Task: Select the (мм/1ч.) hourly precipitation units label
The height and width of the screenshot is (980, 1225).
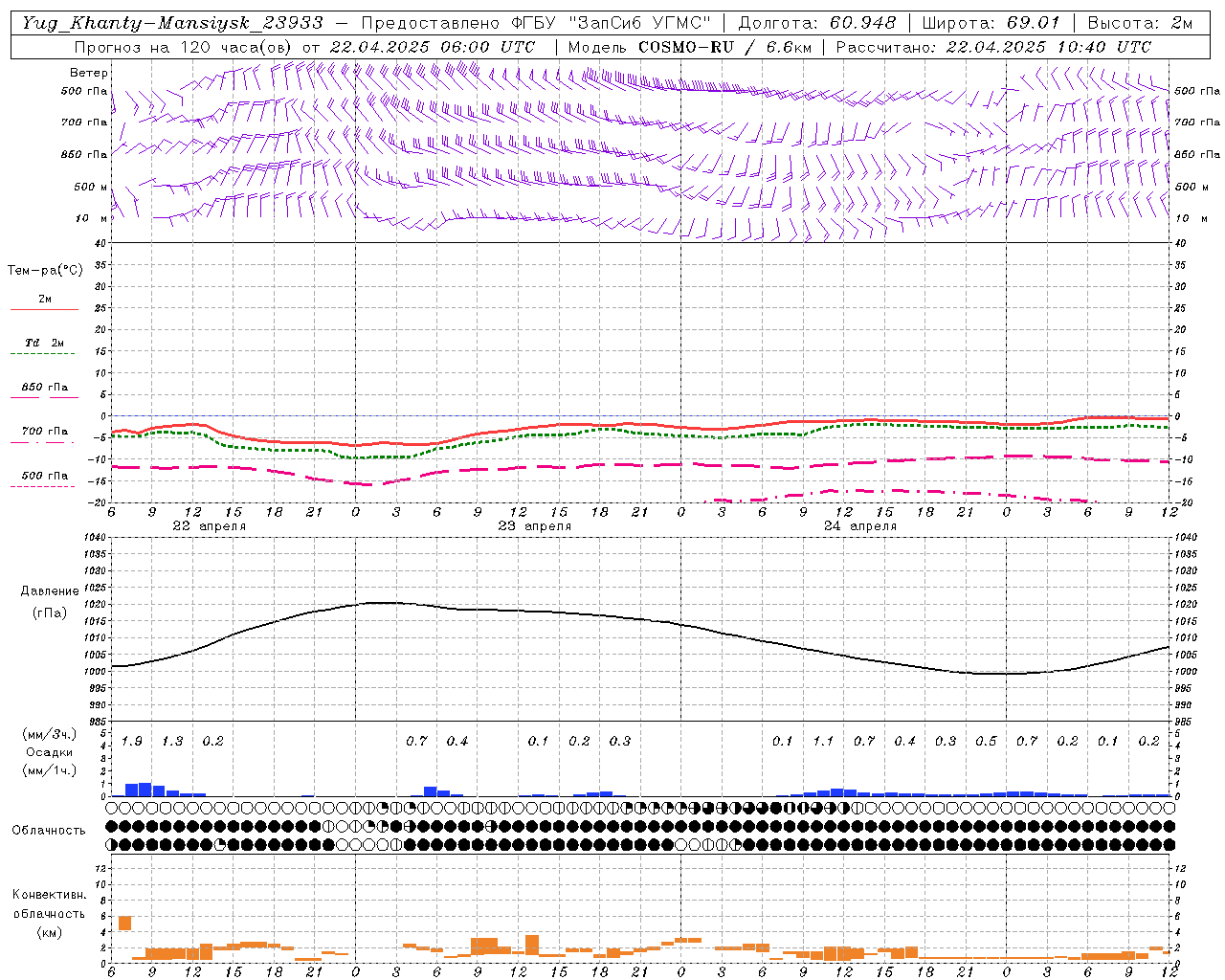Action: [x=50, y=770]
